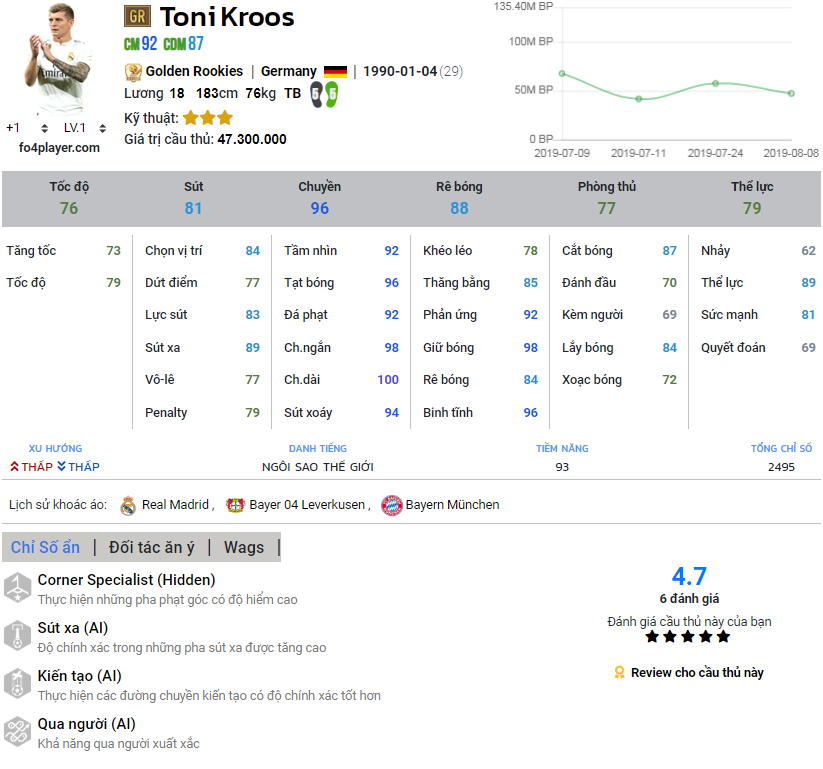This screenshot has height=769, width=823.
Task: Select the Chỉ Số ẩn tab
Action: [45, 547]
